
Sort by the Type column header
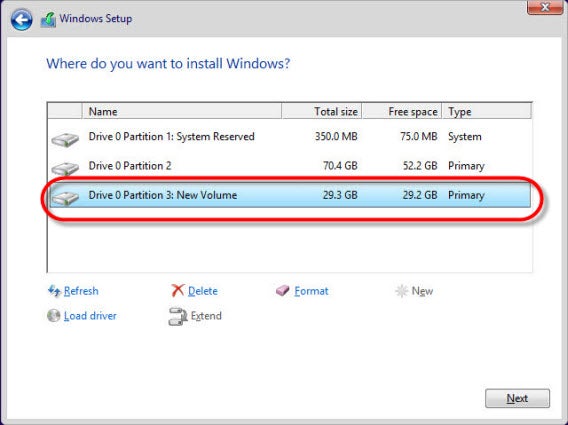click(x=486, y=111)
